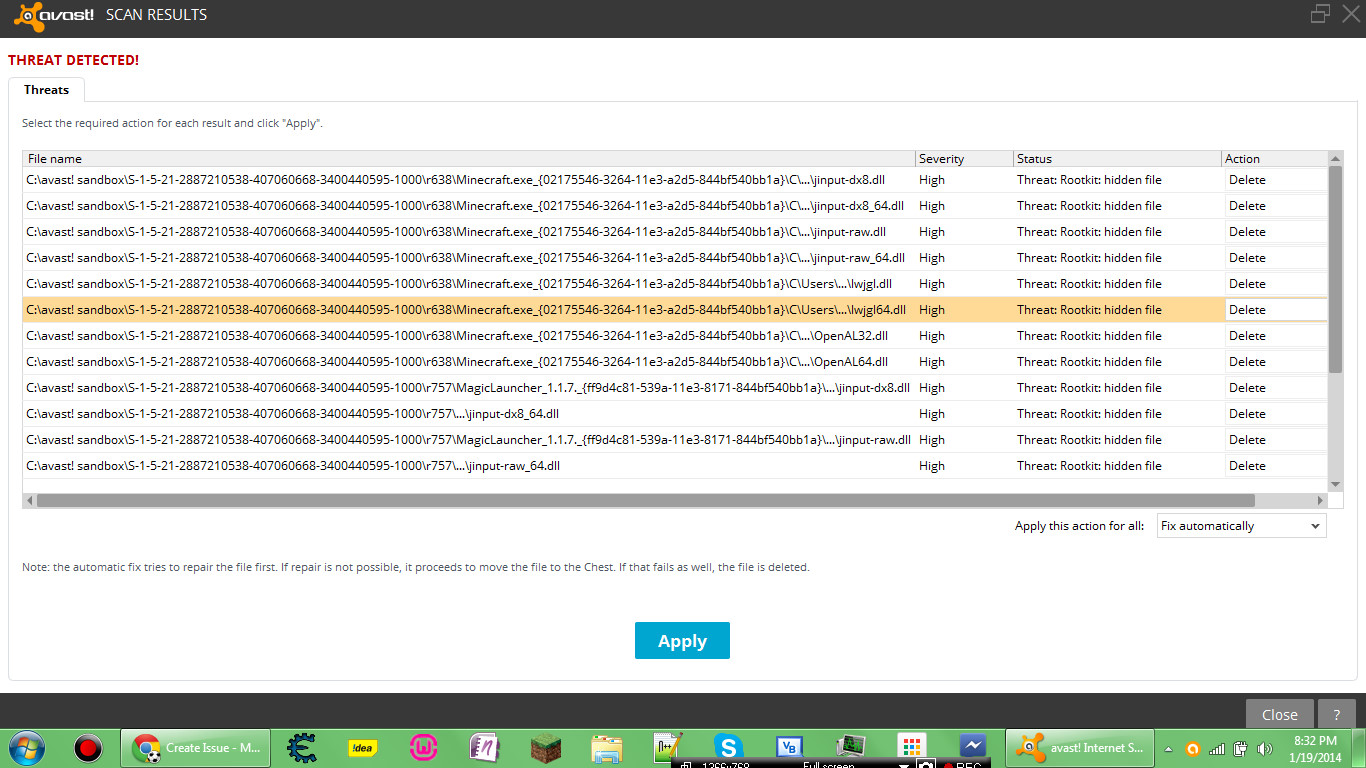Sort threats by Status column
Viewport: 1366px width, 768px height.
[x=1117, y=158]
